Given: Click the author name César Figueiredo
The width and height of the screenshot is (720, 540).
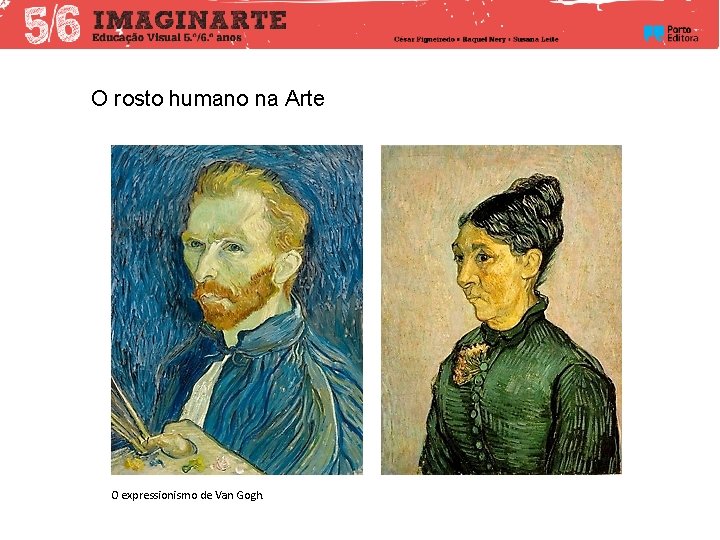Looking at the screenshot, I should (423, 39).
